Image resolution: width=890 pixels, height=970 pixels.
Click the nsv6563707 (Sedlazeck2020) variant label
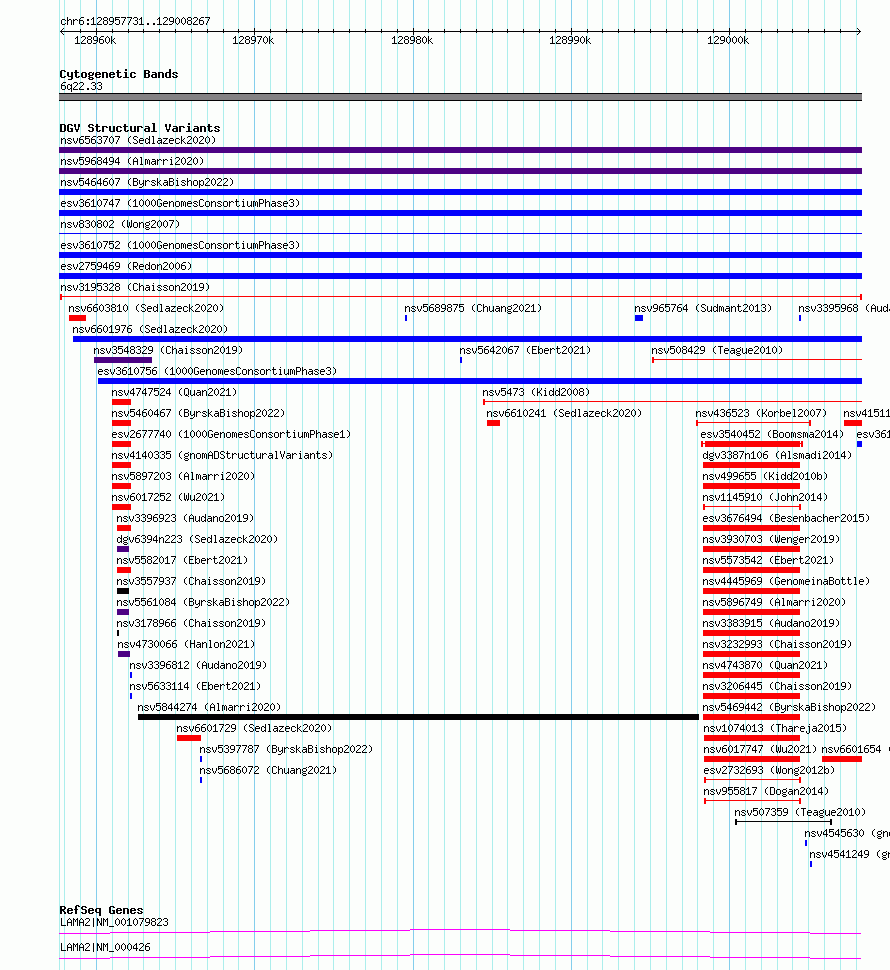point(138,140)
